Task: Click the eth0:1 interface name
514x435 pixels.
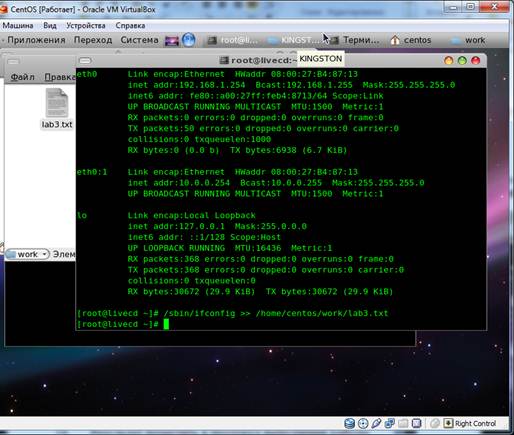Action: [92, 172]
